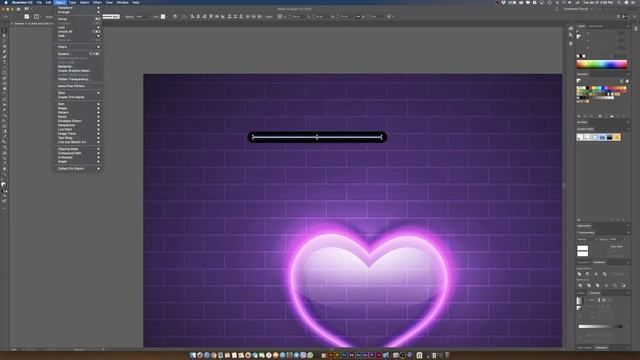Click the Fill and Stroke indicator in the toolbar
Screen dimensions: 640x360
point(4,185)
